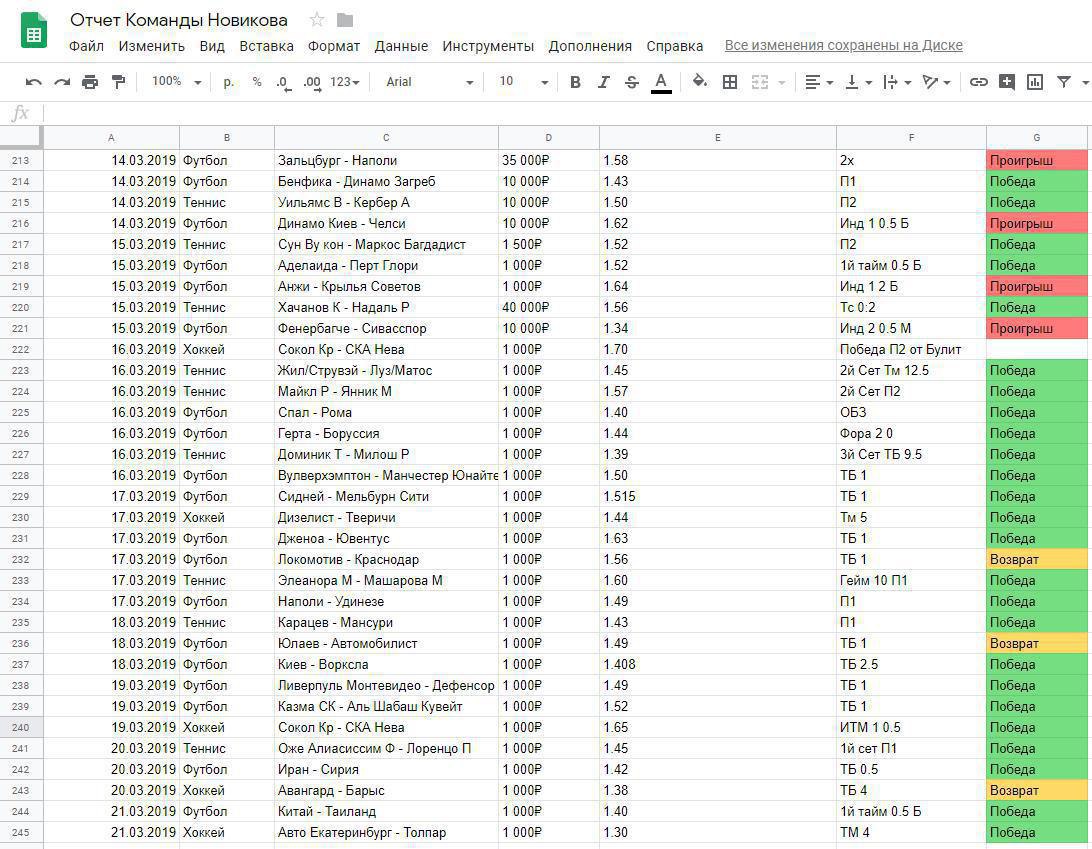Select Возврат cell in Авангард - Барыс row
The height and width of the screenshot is (849, 1092).
point(1036,790)
